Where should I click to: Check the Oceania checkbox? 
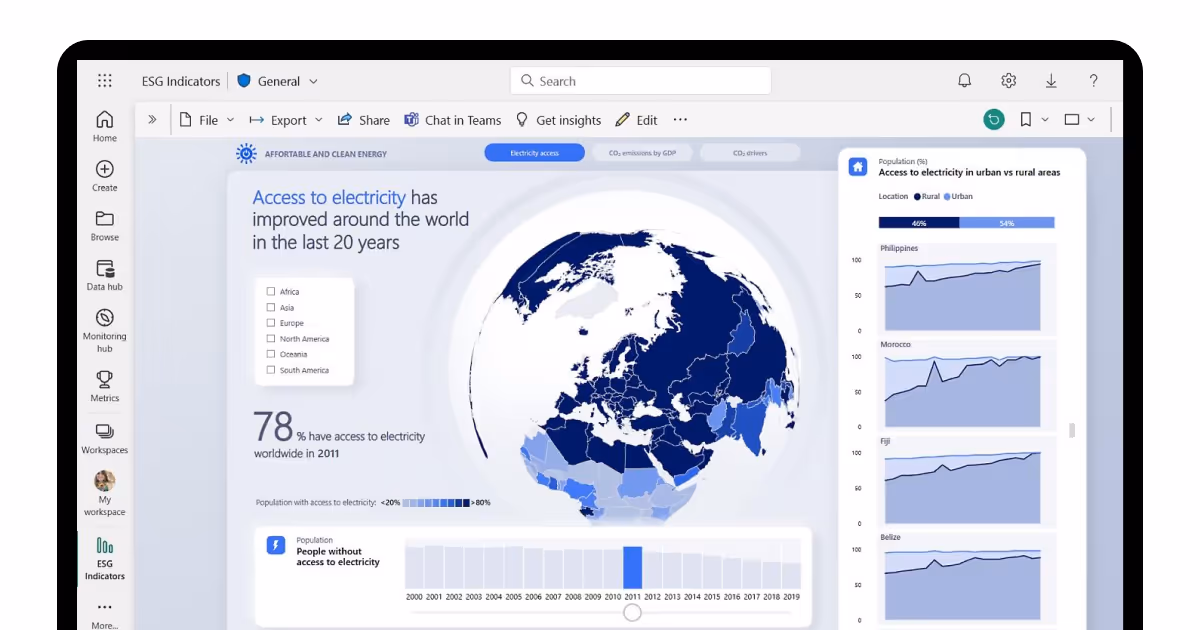tap(271, 354)
